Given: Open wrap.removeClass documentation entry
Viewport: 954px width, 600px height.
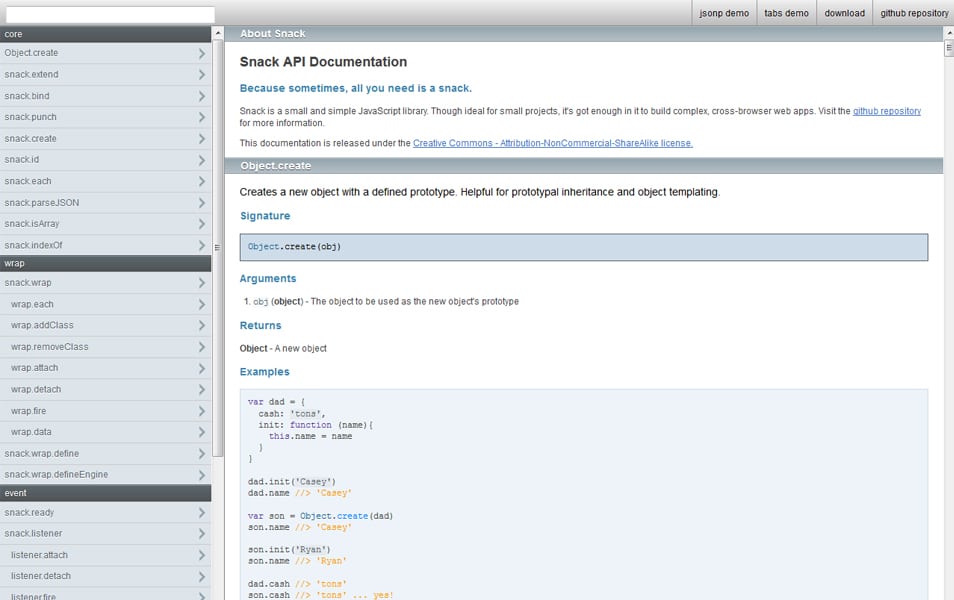Looking at the screenshot, I should pos(106,347).
